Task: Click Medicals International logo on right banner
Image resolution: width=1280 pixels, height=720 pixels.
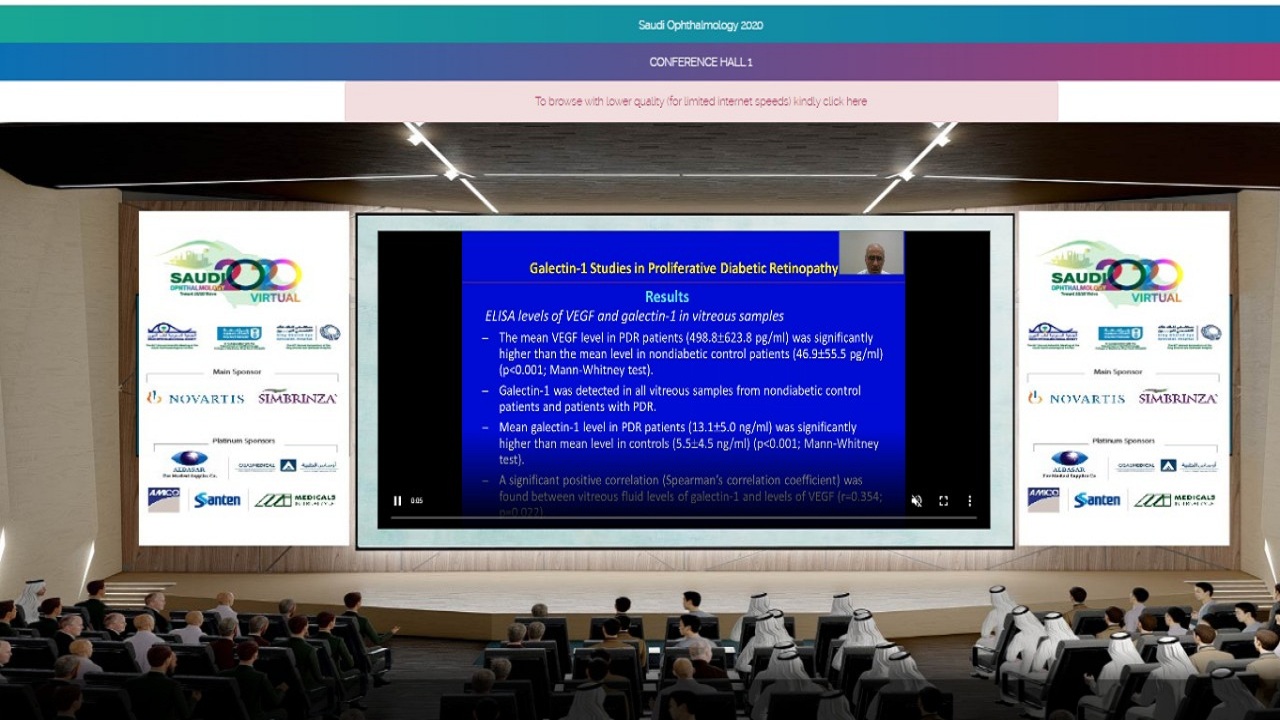Action: coord(1174,499)
